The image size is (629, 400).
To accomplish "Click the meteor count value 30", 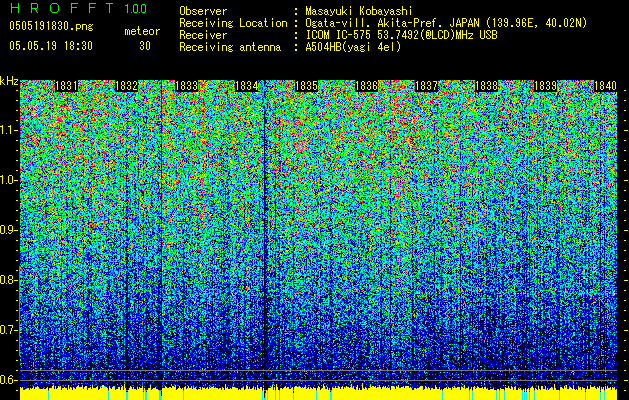I will (x=145, y=46).
